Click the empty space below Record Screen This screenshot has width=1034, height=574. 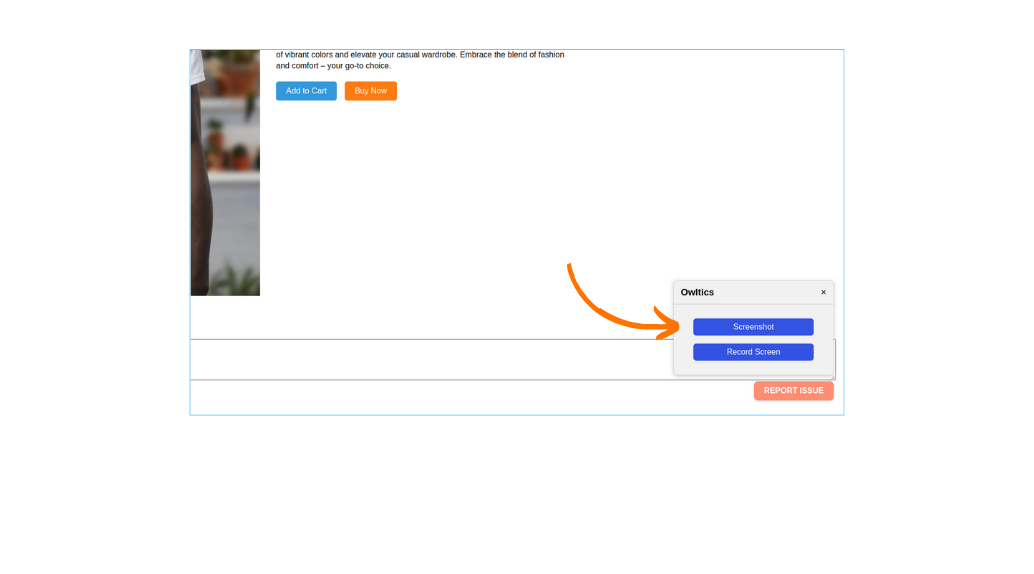pyautogui.click(x=753, y=368)
